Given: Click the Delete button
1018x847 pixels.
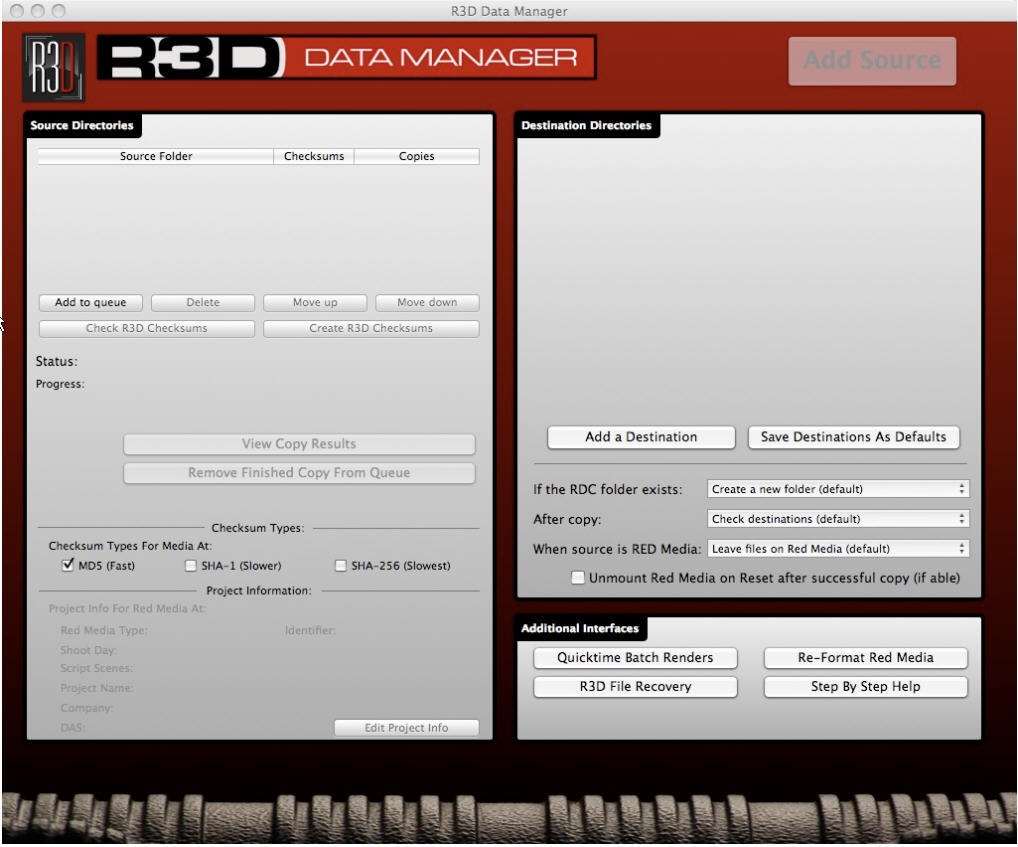Looking at the screenshot, I should (x=203, y=302).
